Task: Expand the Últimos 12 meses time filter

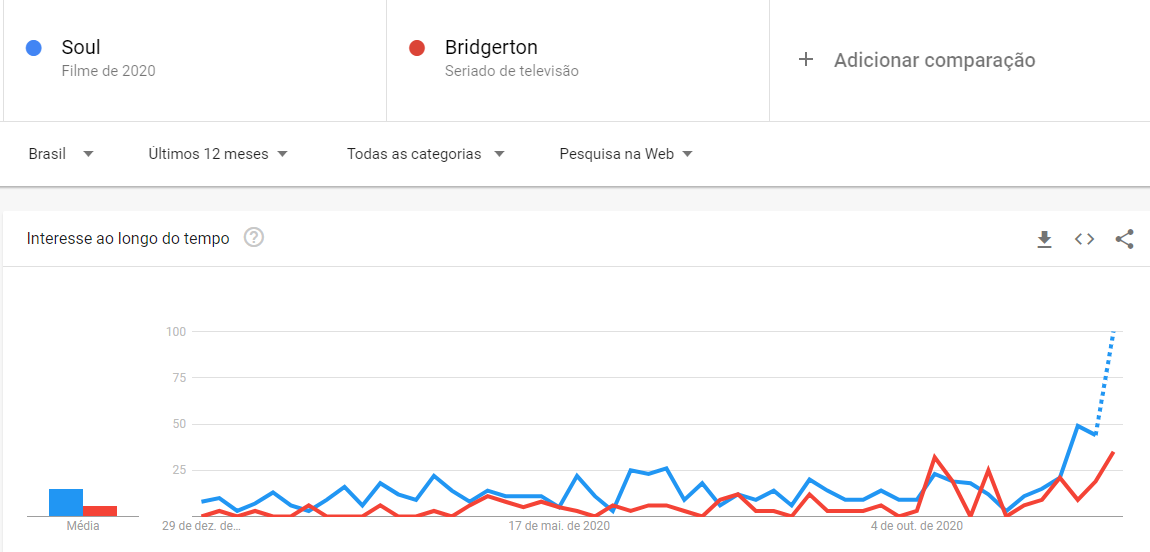Action: 218,154
